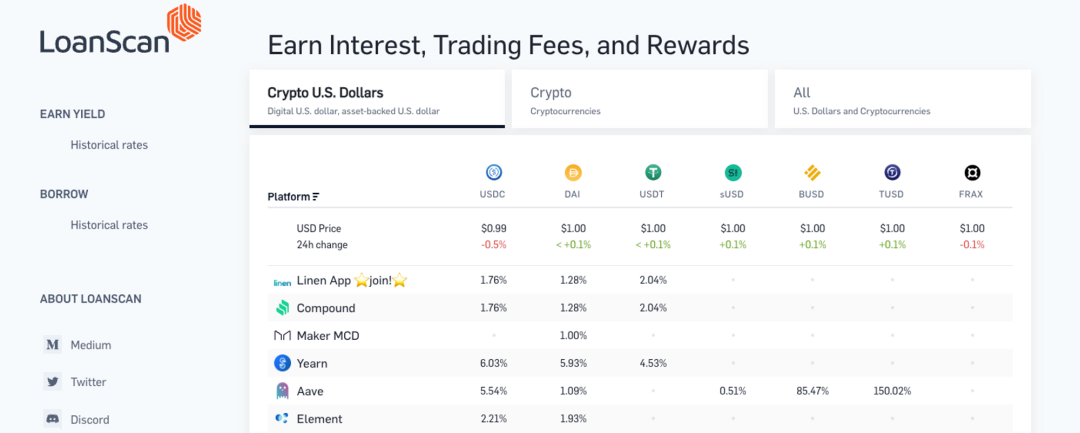Sort by the Platform column header
1080x433 pixels.
tap(294, 197)
